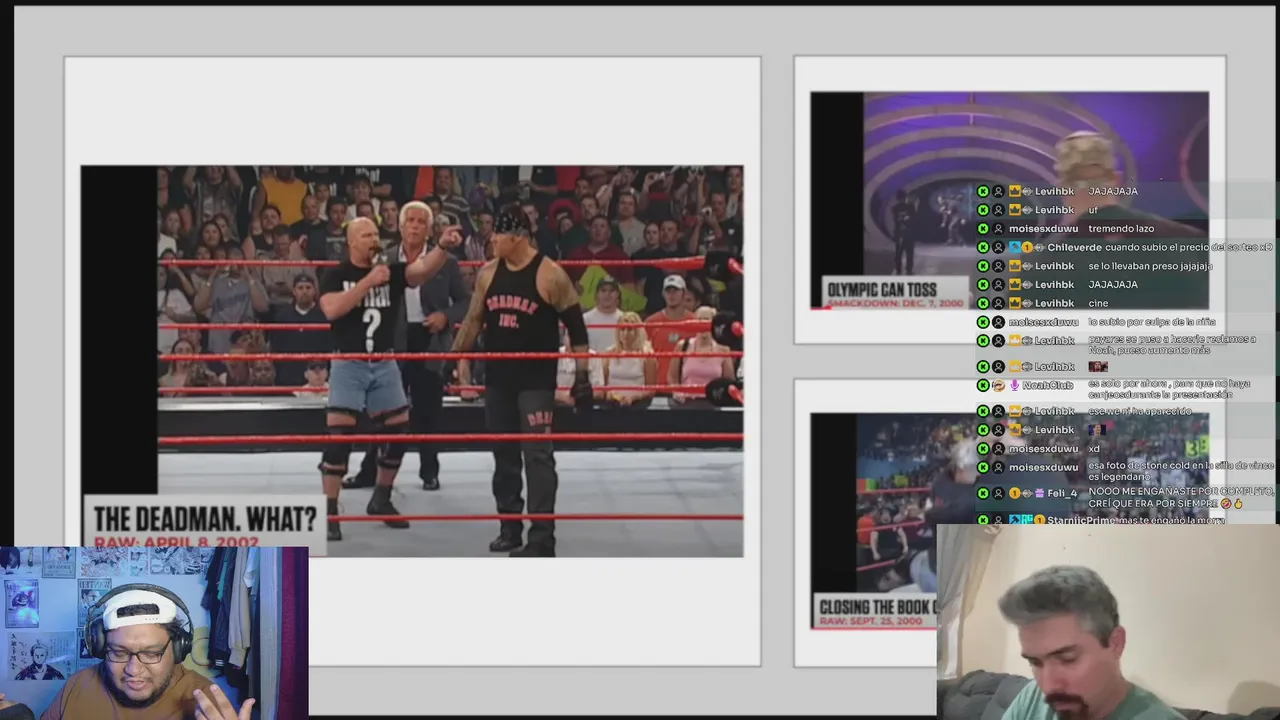Click the 'RAW: SEPT. 25, 2000' caption
The height and width of the screenshot is (720, 1280).
pyautogui.click(x=870, y=621)
